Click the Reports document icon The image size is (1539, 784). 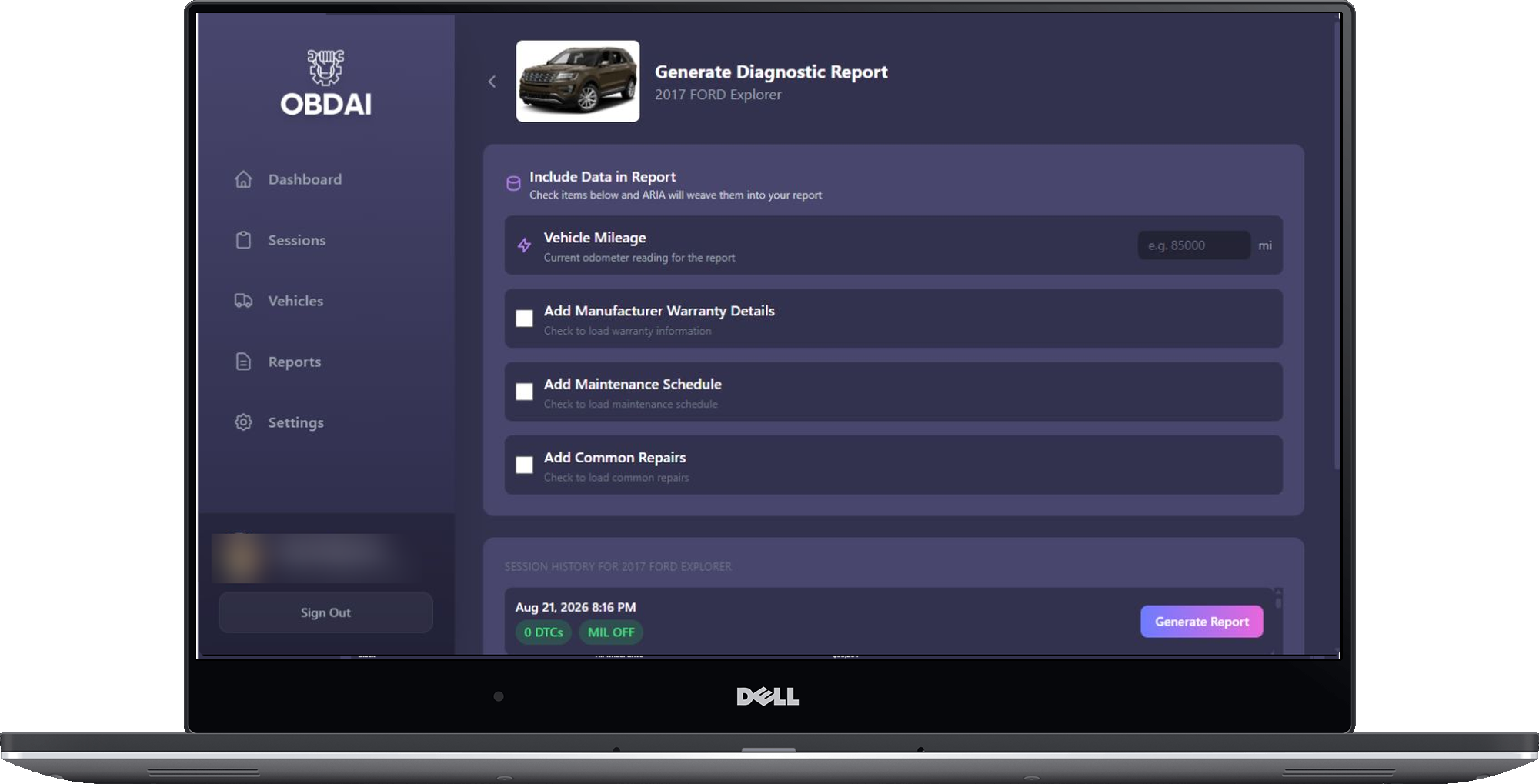point(243,362)
